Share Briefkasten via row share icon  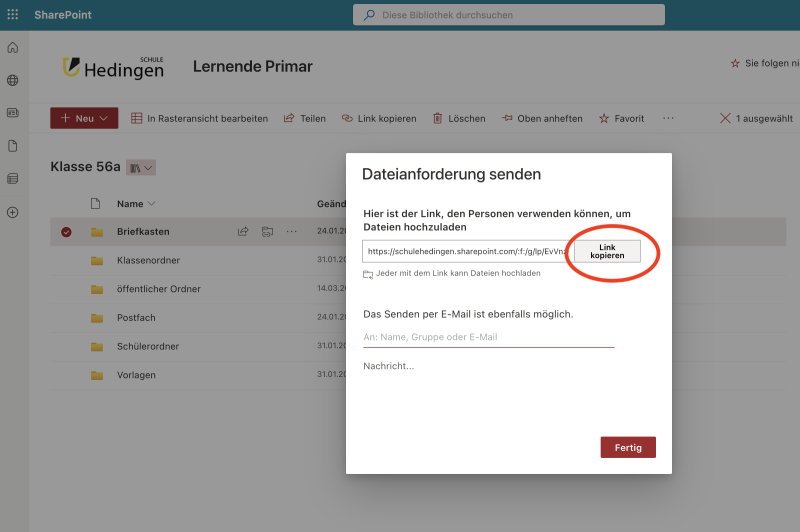243,231
